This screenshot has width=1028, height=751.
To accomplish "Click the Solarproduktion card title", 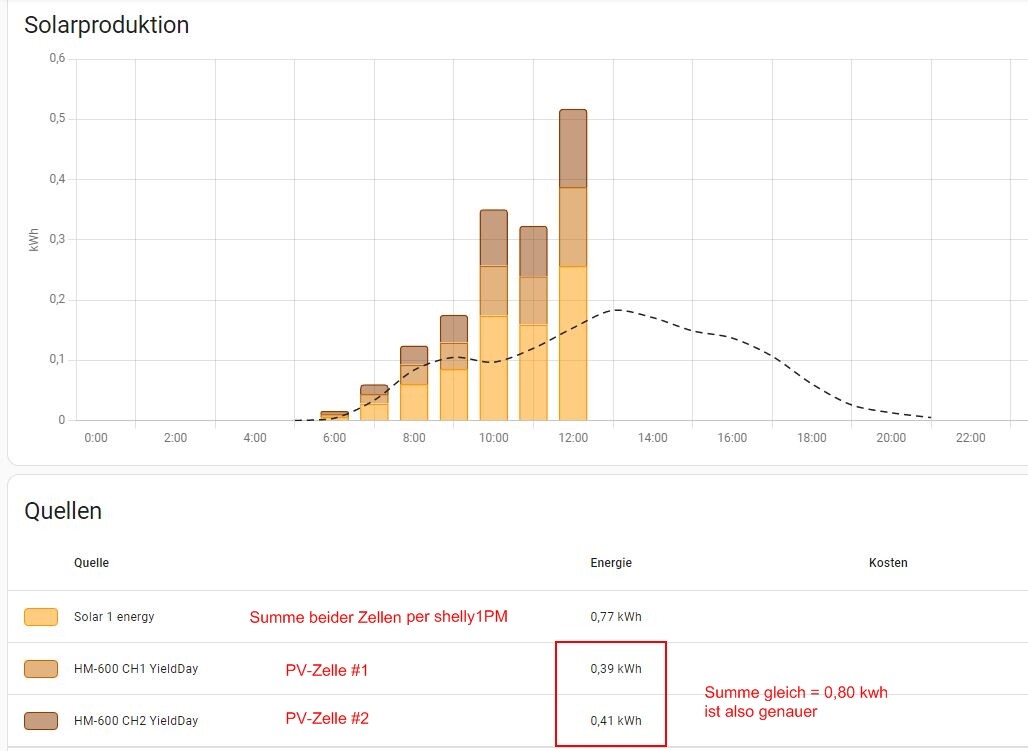I will [x=106, y=25].
